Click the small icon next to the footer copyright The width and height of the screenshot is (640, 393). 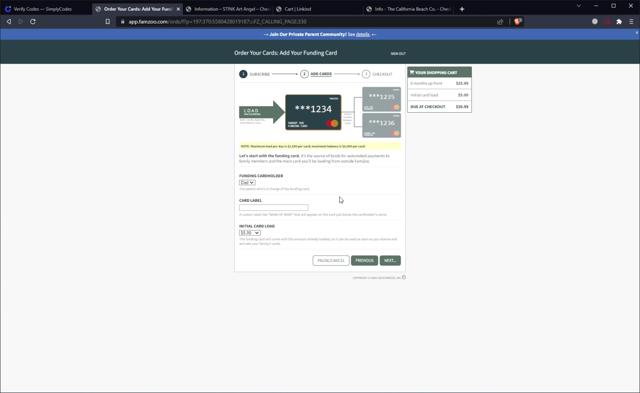(404, 277)
